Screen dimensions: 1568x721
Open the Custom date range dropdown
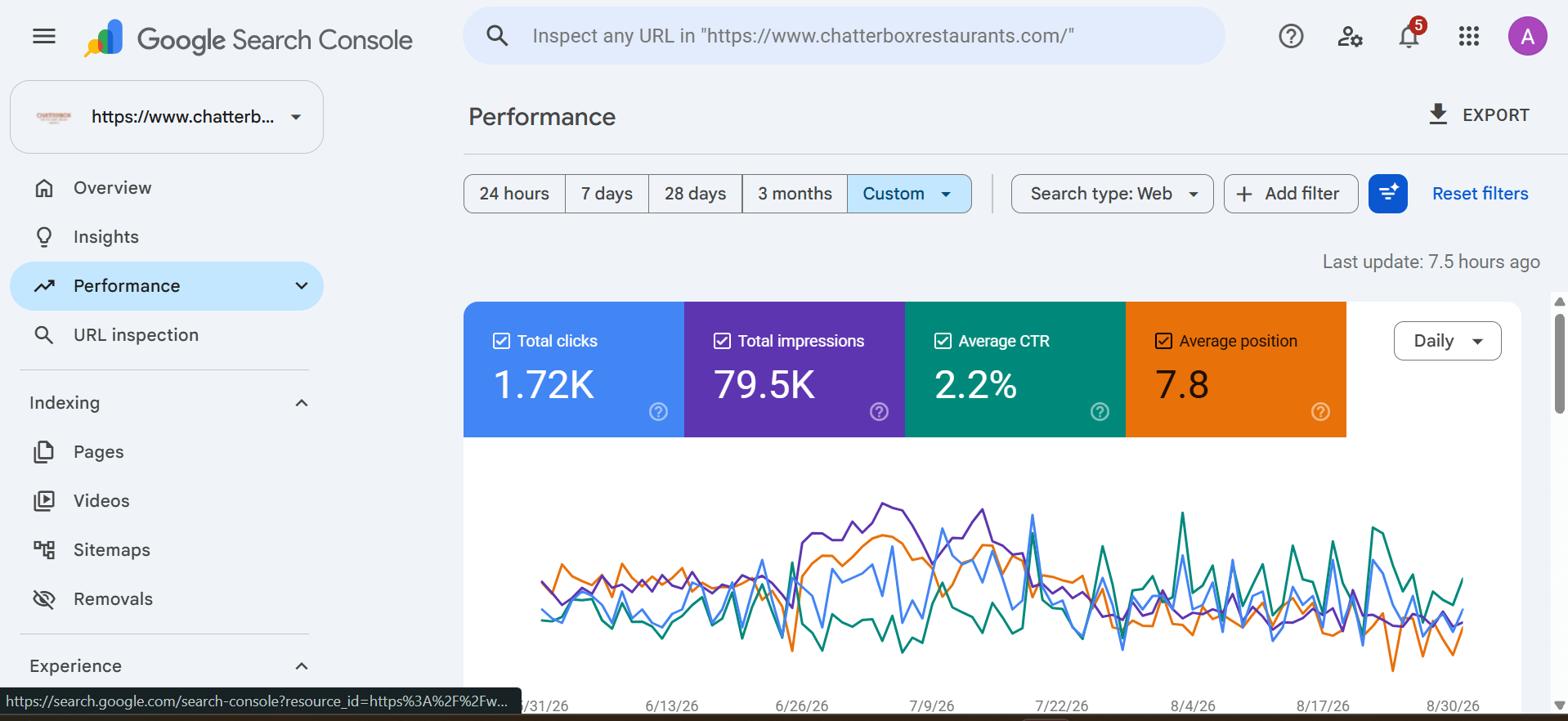(909, 194)
